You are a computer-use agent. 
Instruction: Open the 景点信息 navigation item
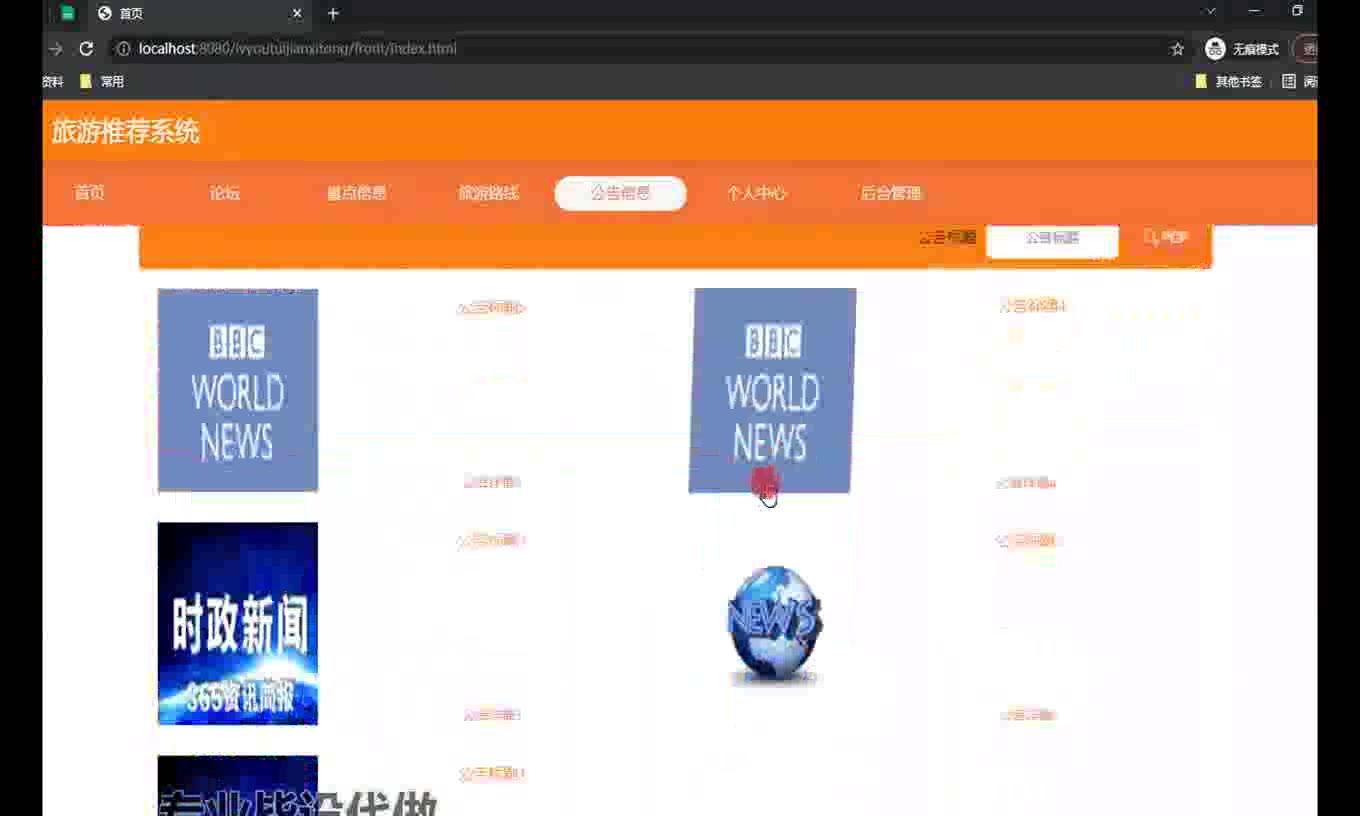pyautogui.click(x=357, y=193)
